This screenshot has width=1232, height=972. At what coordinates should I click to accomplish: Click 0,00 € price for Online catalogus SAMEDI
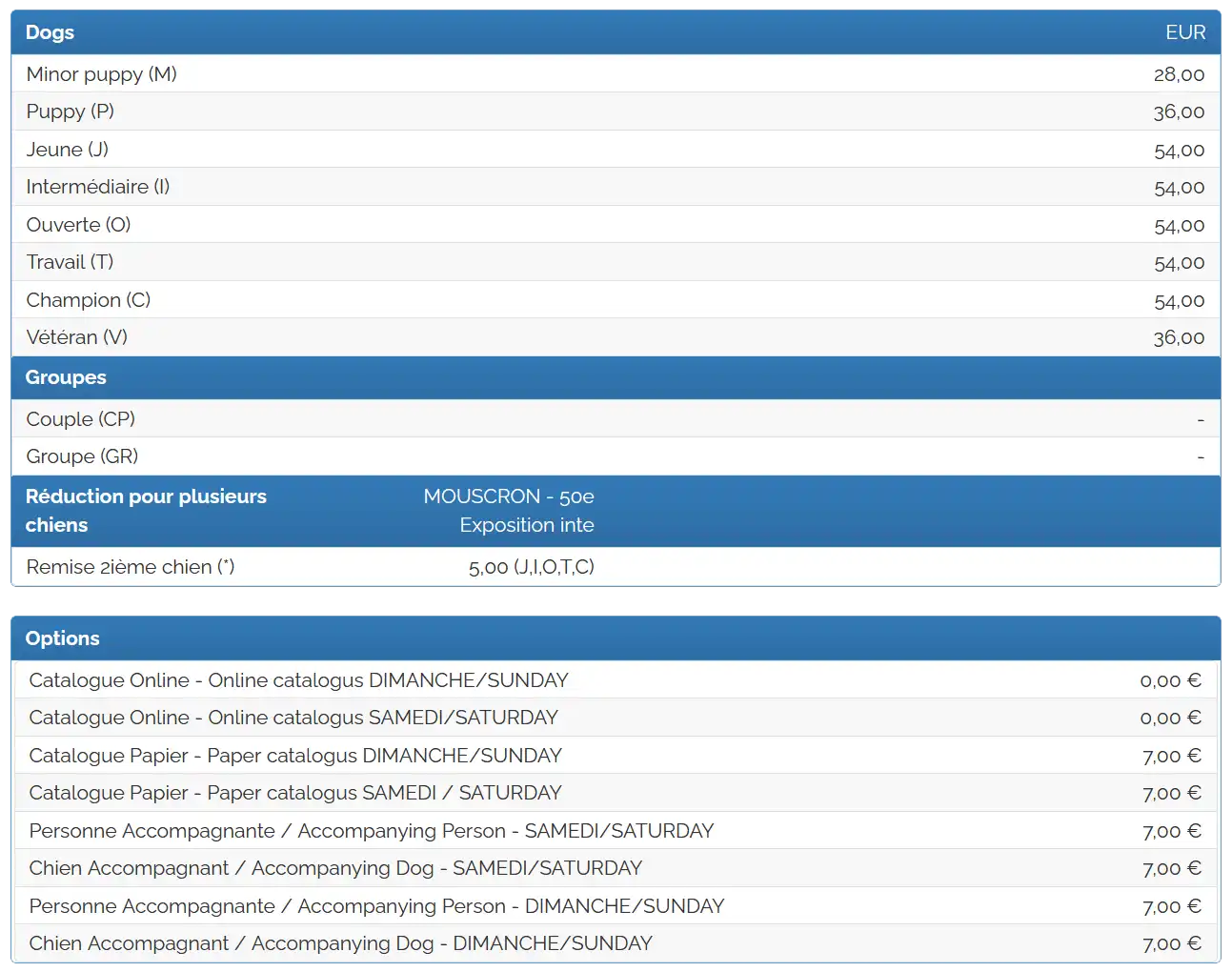point(1171,718)
